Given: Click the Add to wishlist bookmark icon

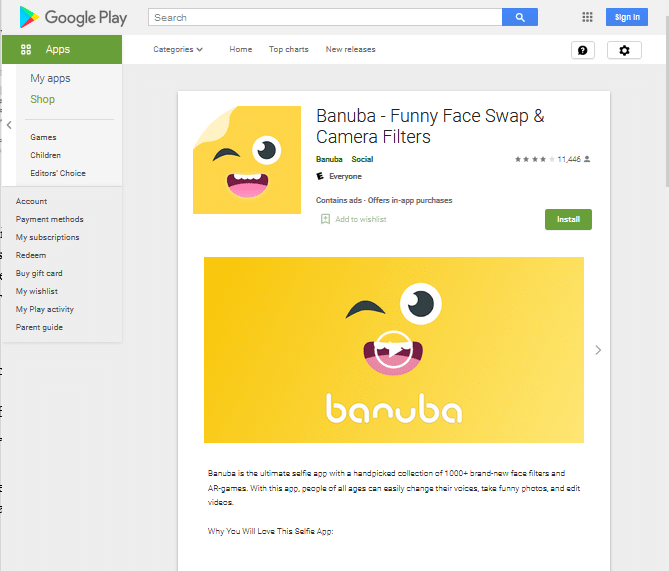Looking at the screenshot, I should pyautogui.click(x=325, y=219).
